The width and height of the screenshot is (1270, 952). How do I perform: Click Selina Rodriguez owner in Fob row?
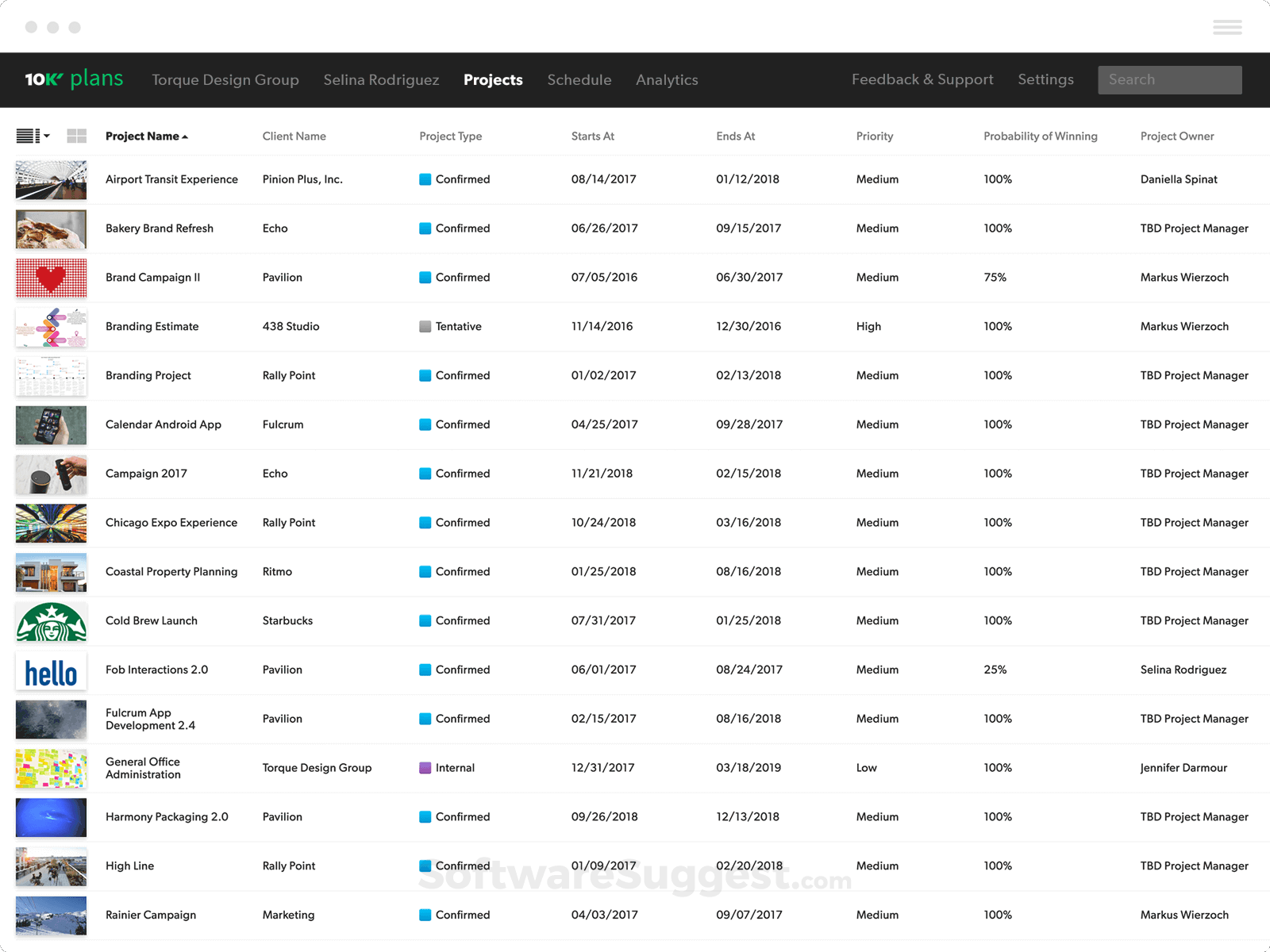point(1183,670)
